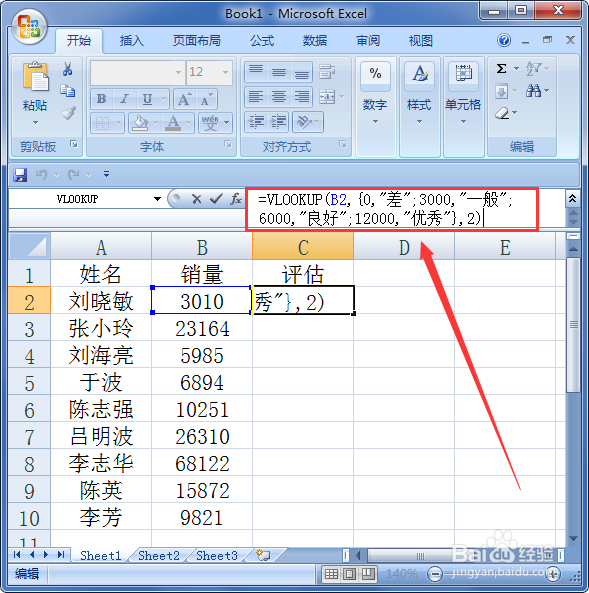Click the Grow Font icon
Image resolution: width=589 pixels, height=593 pixels.
[x=184, y=99]
